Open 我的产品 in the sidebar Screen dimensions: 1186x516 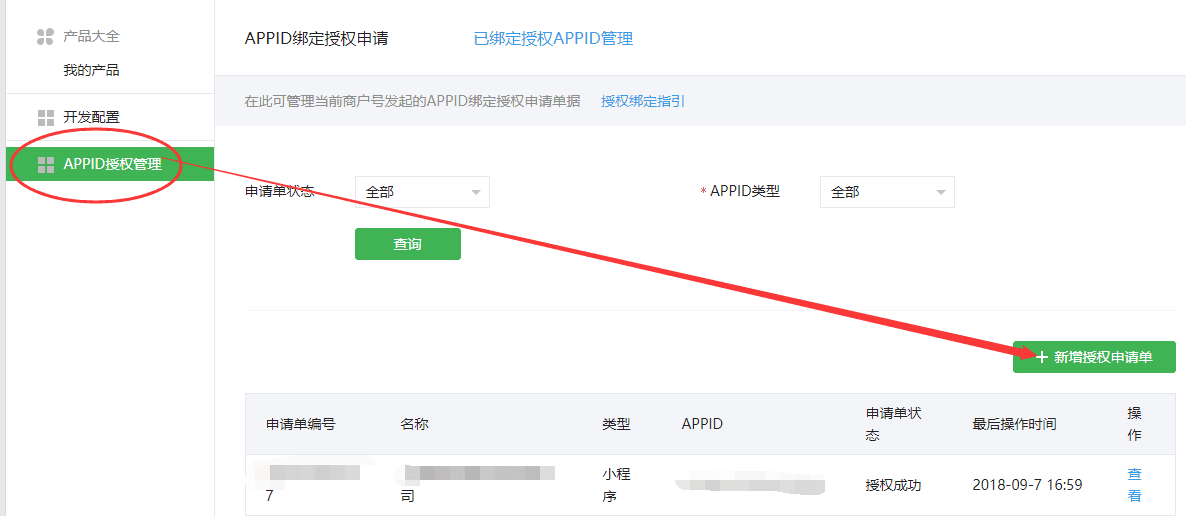click(x=91, y=71)
